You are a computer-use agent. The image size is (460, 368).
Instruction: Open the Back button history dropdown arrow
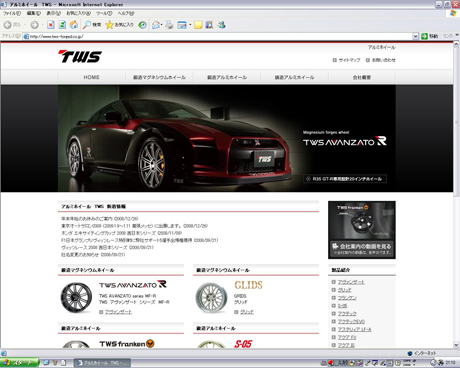pos(25,25)
